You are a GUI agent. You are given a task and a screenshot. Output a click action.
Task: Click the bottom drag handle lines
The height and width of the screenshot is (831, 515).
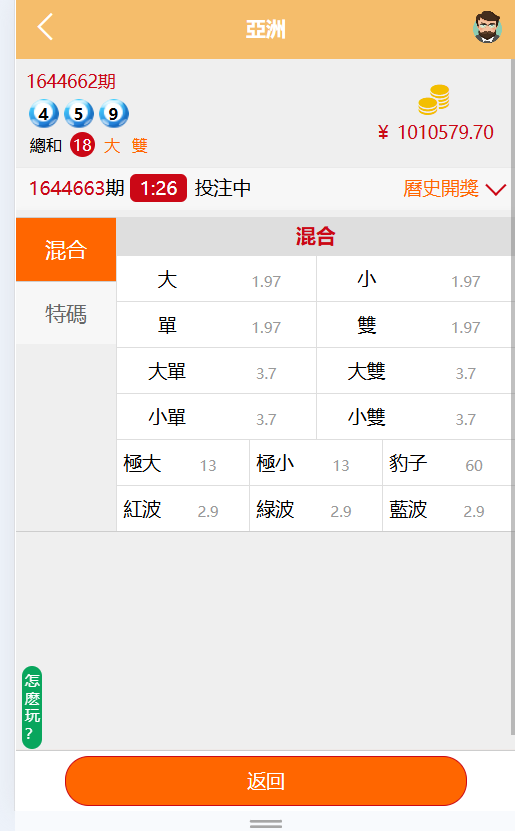click(x=266, y=824)
